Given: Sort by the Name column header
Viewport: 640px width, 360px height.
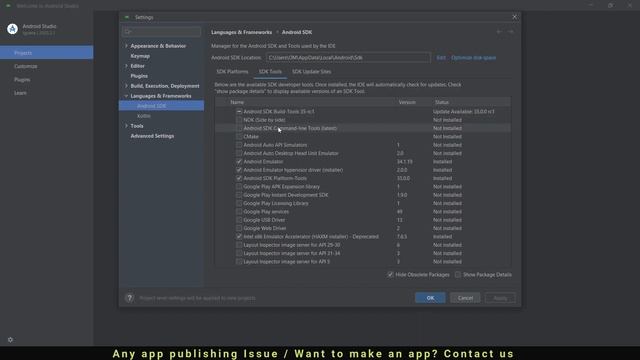Looking at the screenshot, I should pyautogui.click(x=237, y=102).
